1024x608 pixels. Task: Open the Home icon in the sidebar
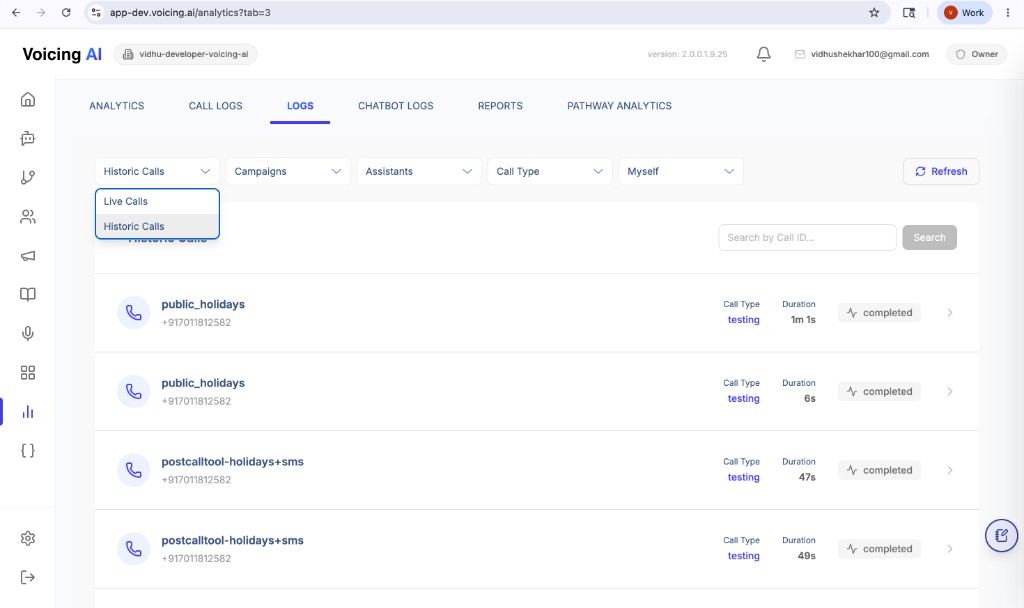click(x=27, y=99)
